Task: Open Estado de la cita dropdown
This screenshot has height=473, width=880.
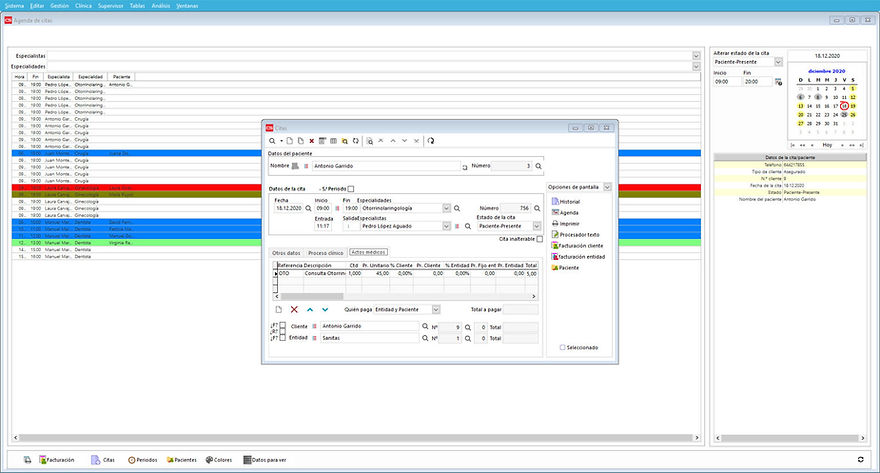Action: (537, 226)
